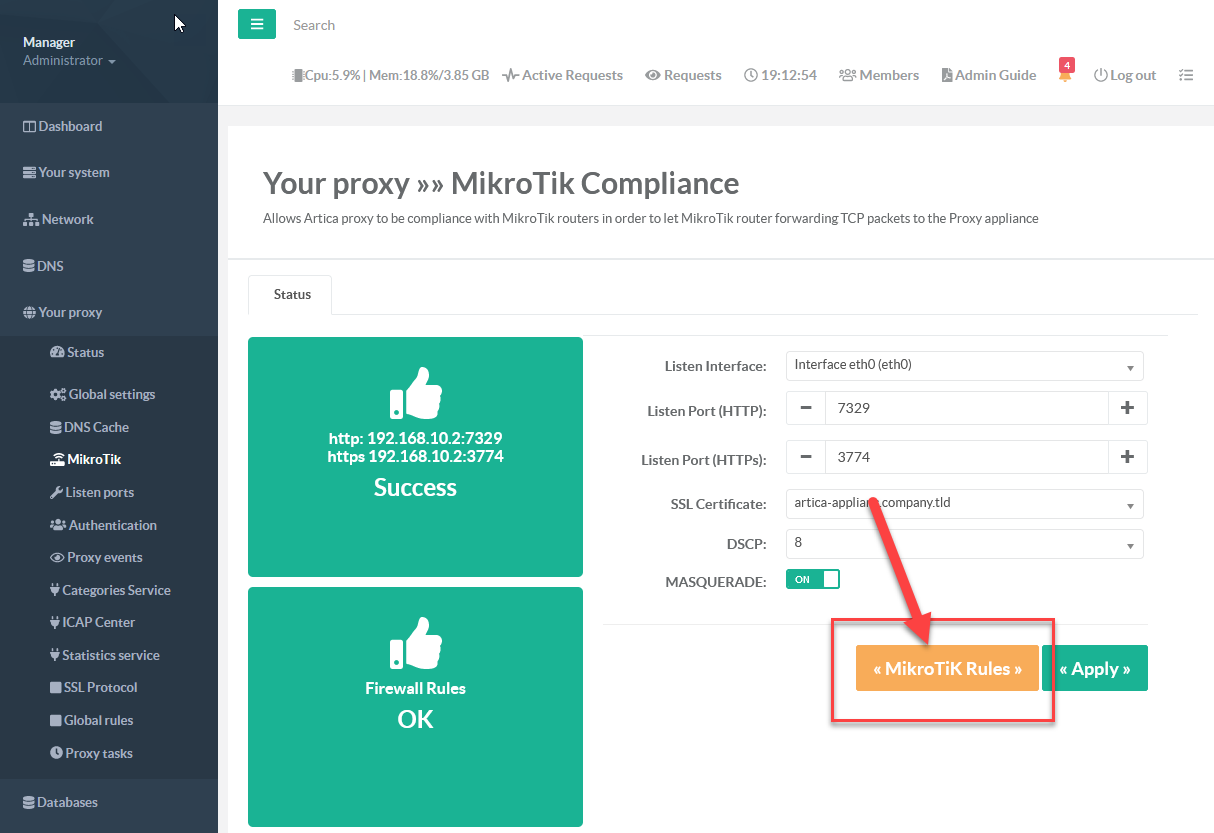Open the notification bell with badge

click(1065, 75)
